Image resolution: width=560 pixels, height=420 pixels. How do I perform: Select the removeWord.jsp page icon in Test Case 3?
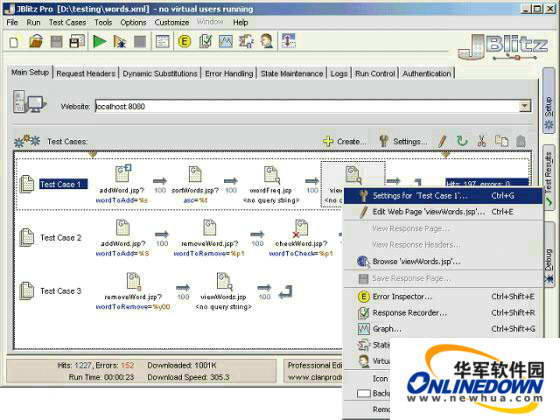click(134, 281)
